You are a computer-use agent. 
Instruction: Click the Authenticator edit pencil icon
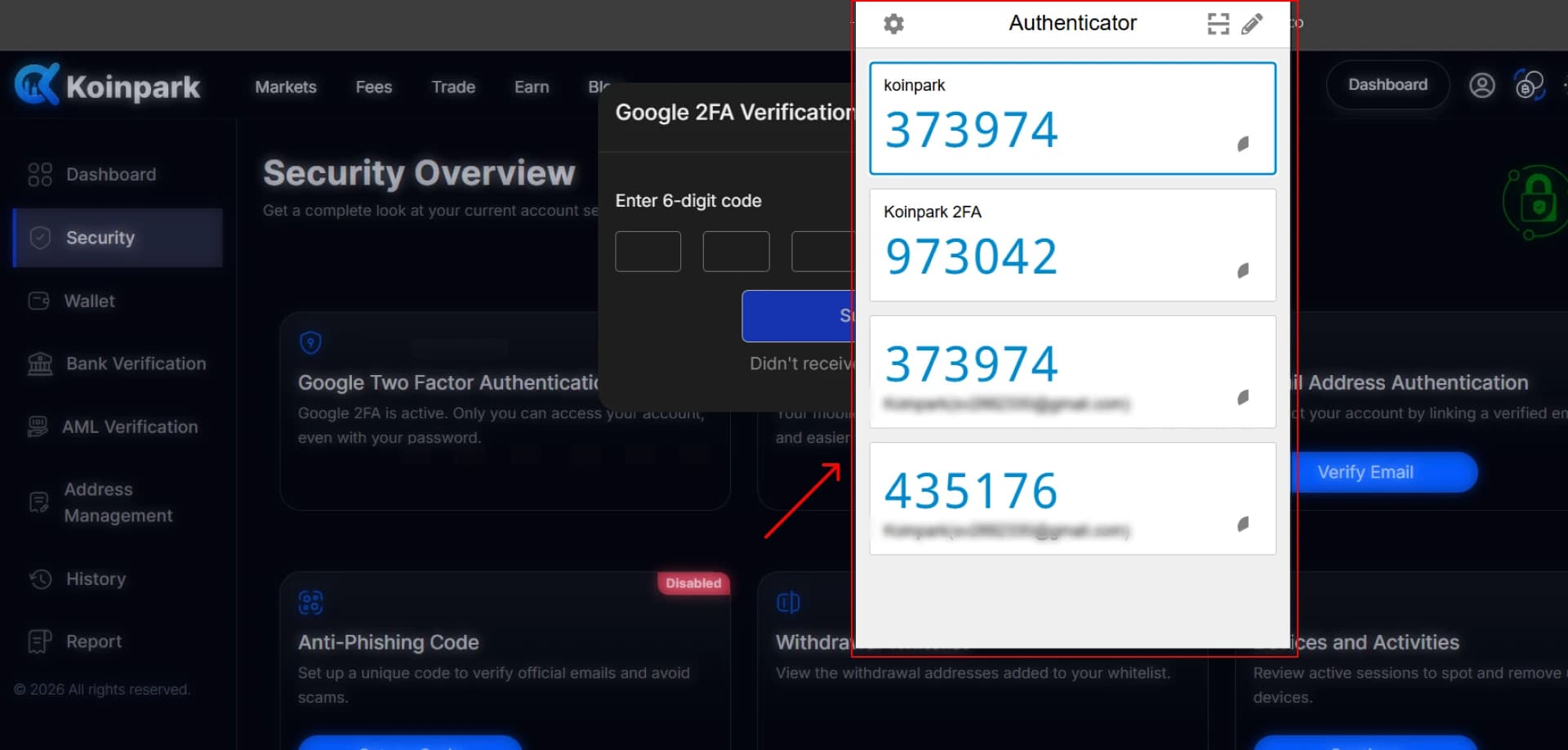(1252, 24)
